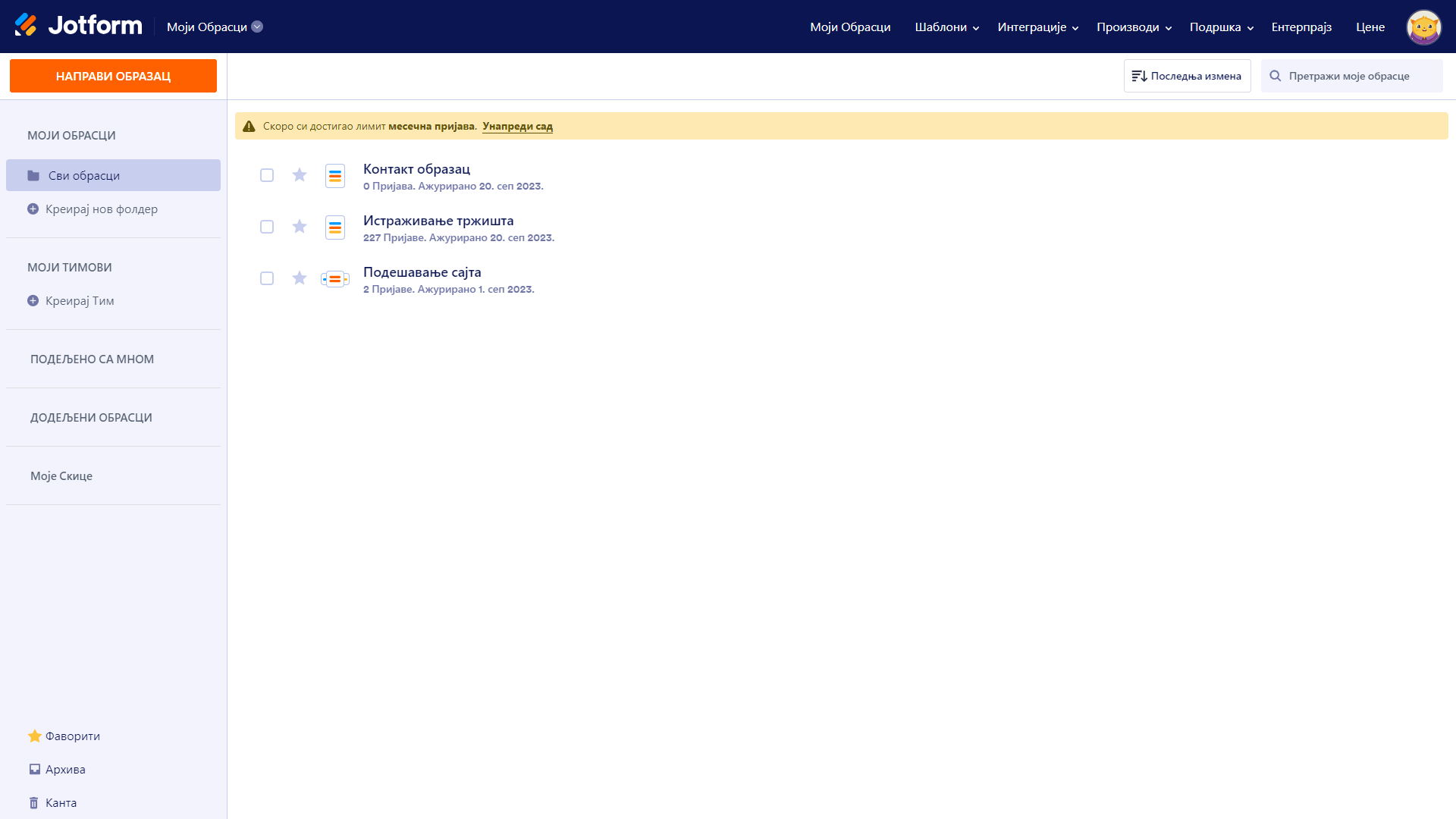Select Сви обрасци in sidebar

pyautogui.click(x=83, y=175)
